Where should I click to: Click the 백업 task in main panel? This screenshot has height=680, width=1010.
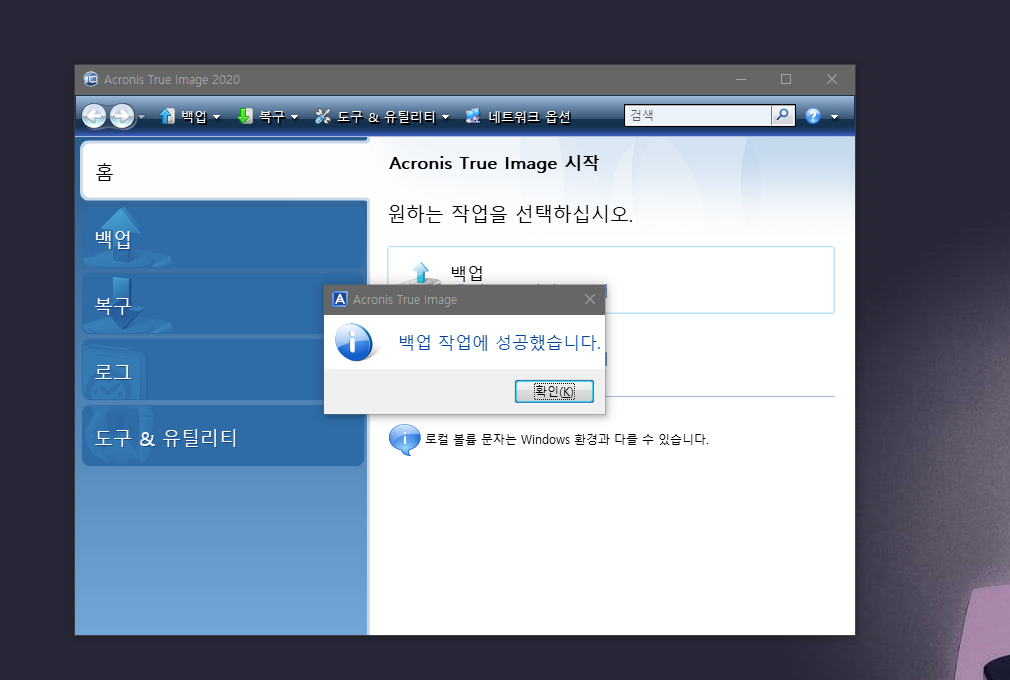pyautogui.click(x=611, y=279)
